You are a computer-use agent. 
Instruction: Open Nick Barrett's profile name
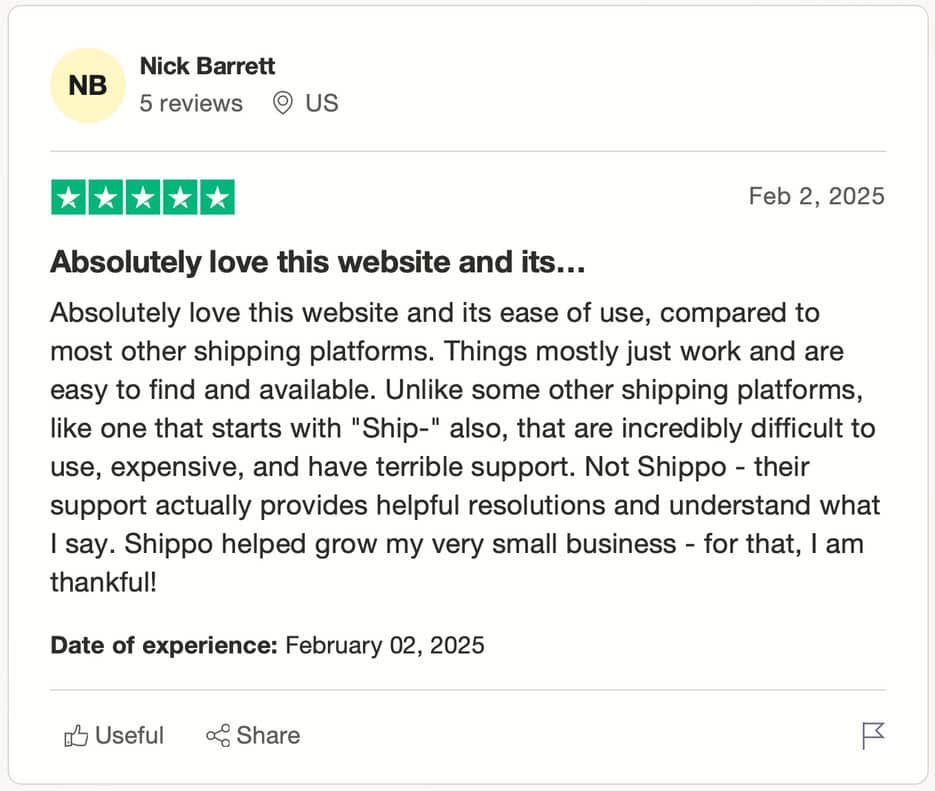(x=207, y=66)
